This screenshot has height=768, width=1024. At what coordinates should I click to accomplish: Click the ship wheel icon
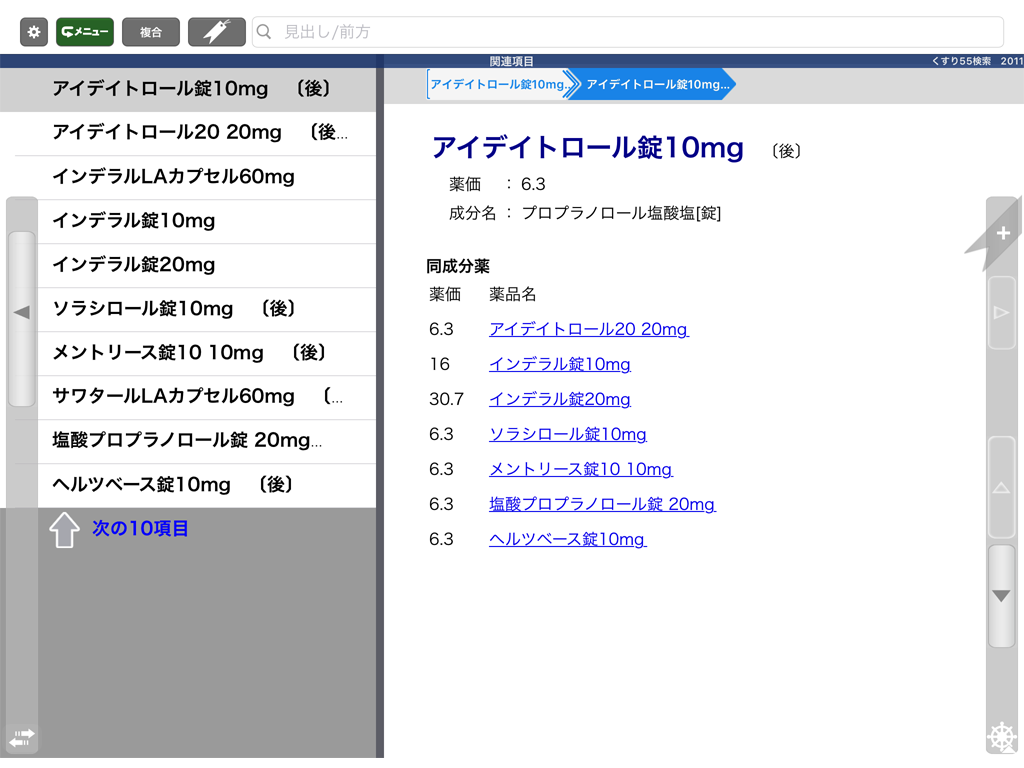click(x=1001, y=738)
